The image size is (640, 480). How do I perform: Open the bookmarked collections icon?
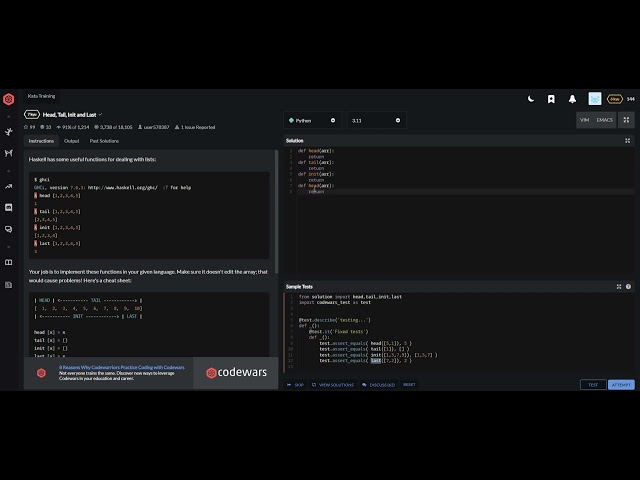point(551,99)
